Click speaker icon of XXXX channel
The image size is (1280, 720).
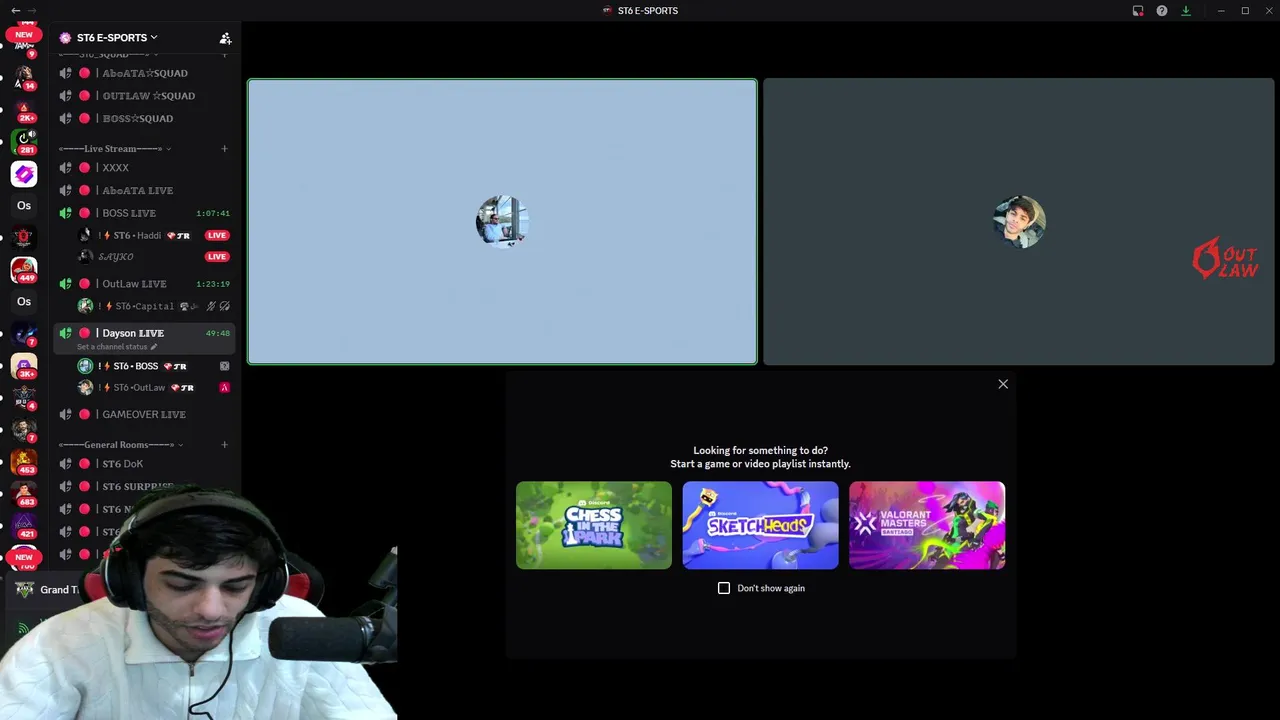65,168
